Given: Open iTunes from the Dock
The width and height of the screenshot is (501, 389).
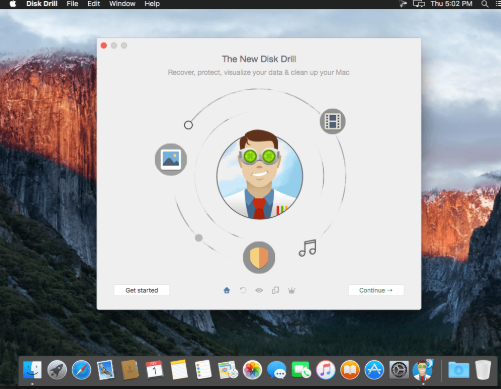Looking at the screenshot, I should click(326, 370).
